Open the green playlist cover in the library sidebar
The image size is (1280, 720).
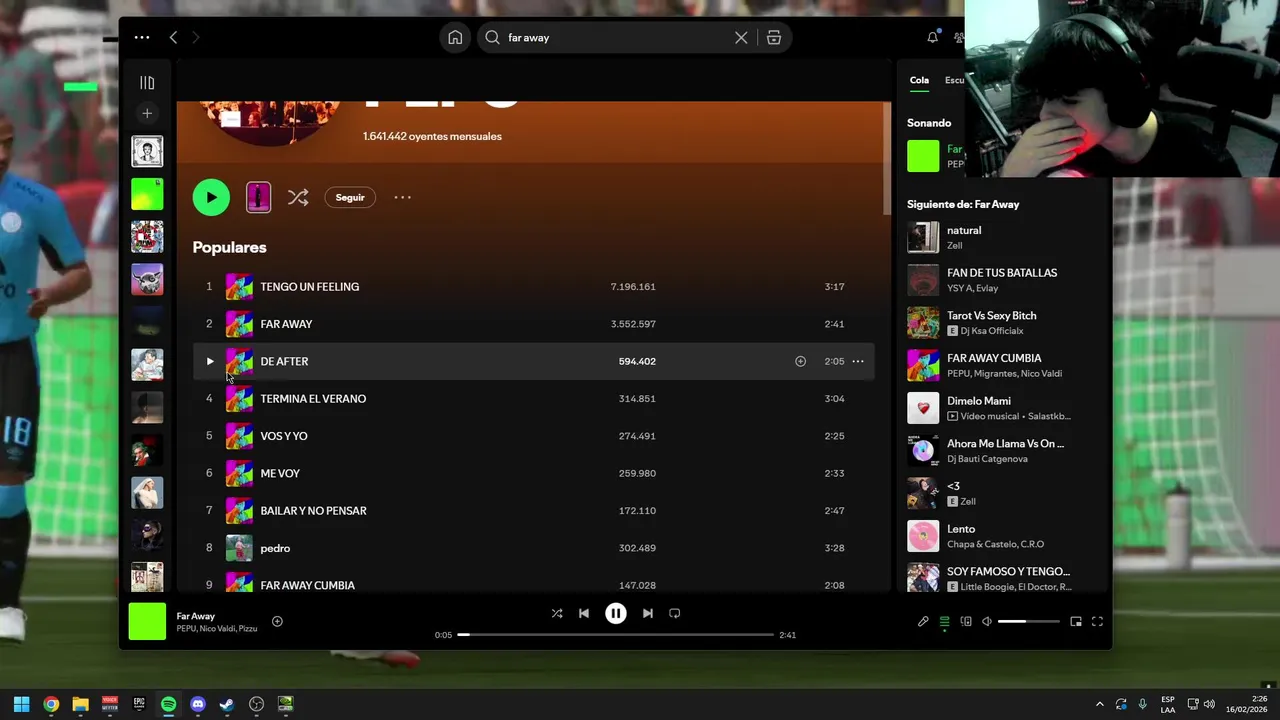147,194
